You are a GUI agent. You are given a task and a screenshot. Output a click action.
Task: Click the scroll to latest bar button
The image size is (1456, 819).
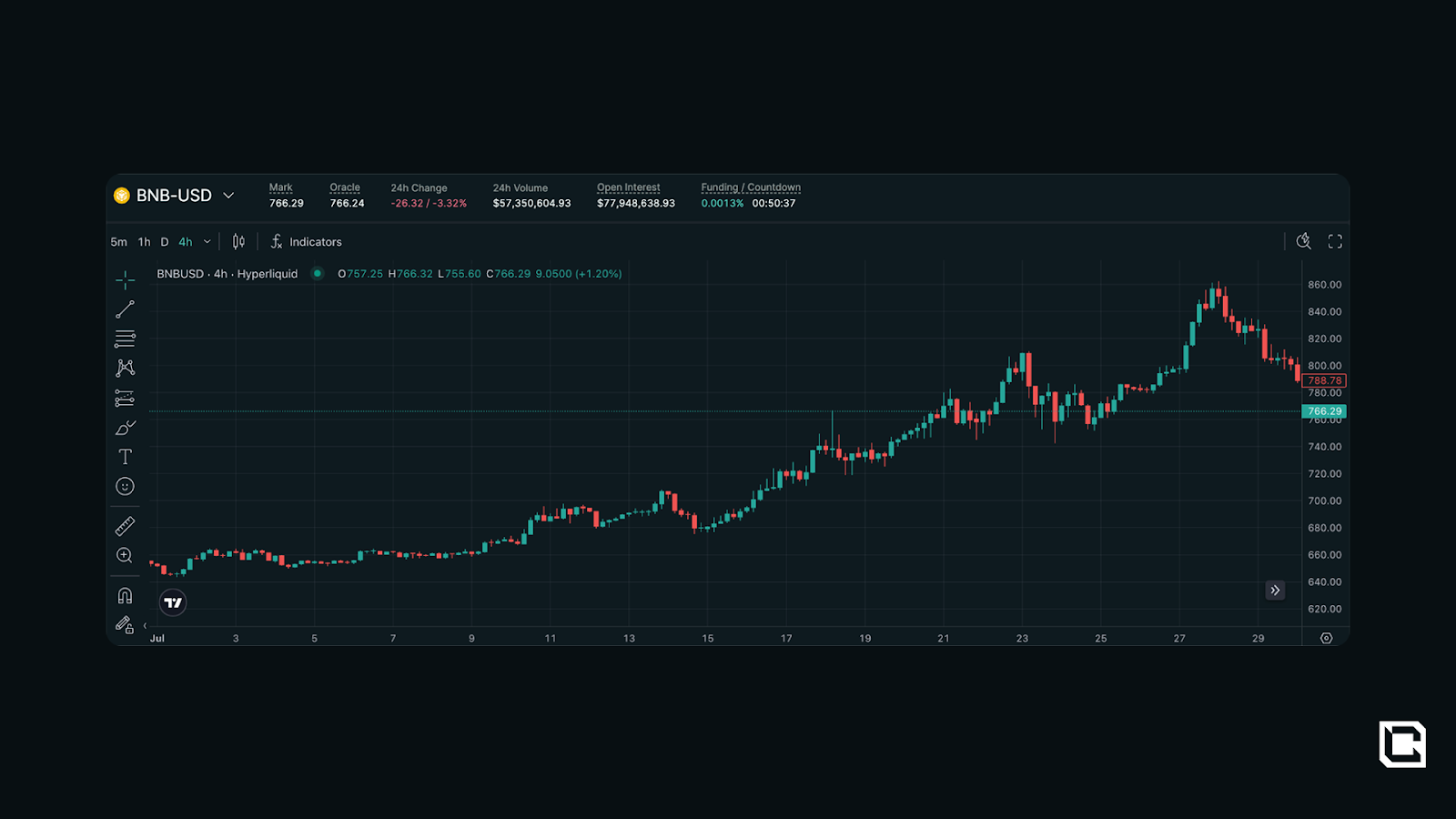click(x=1275, y=591)
